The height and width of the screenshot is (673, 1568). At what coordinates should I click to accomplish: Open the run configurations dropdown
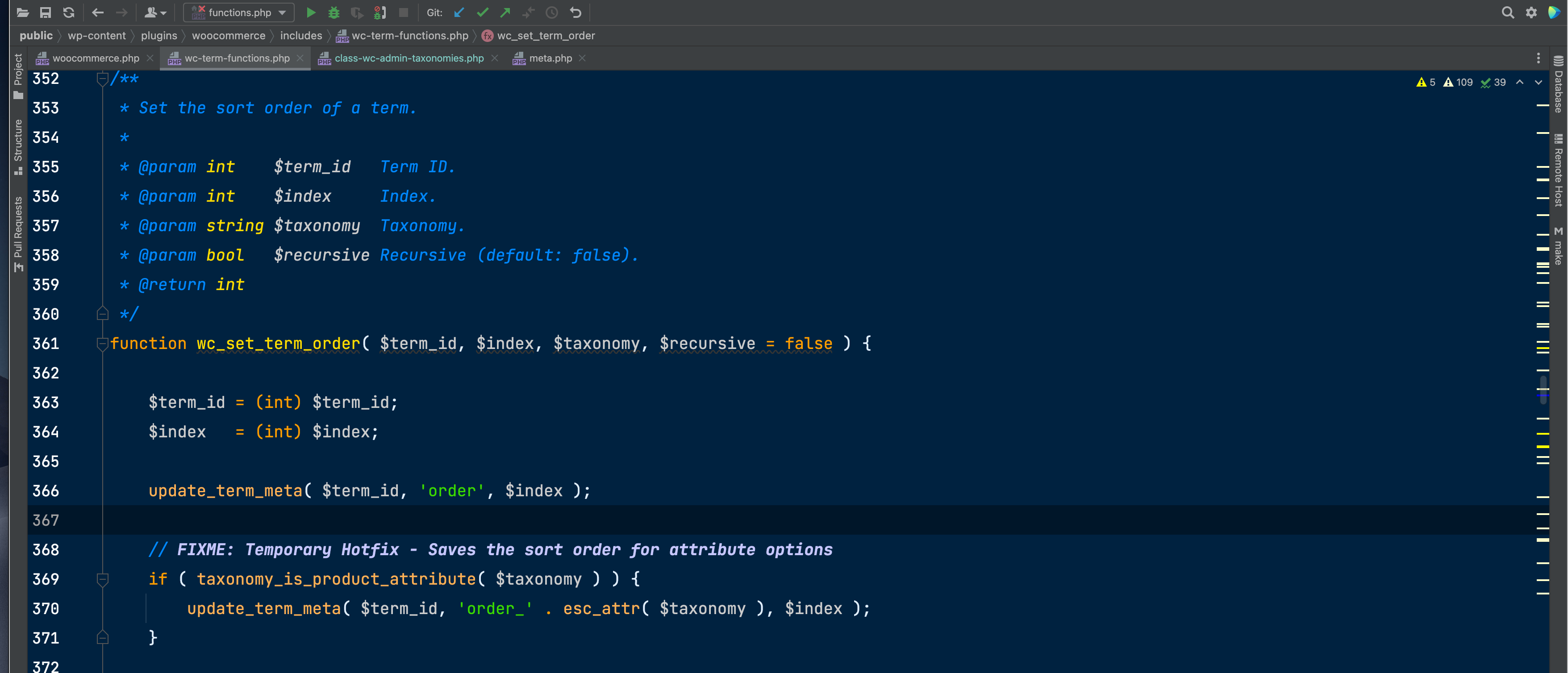[281, 12]
